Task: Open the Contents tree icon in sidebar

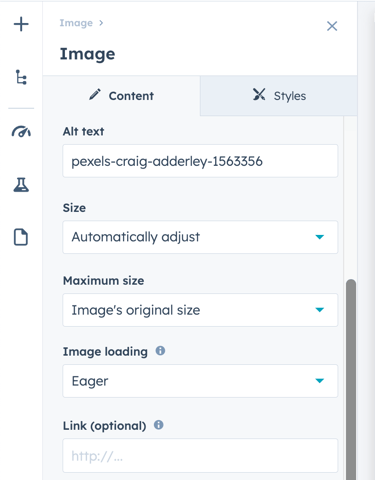Action: (x=21, y=77)
